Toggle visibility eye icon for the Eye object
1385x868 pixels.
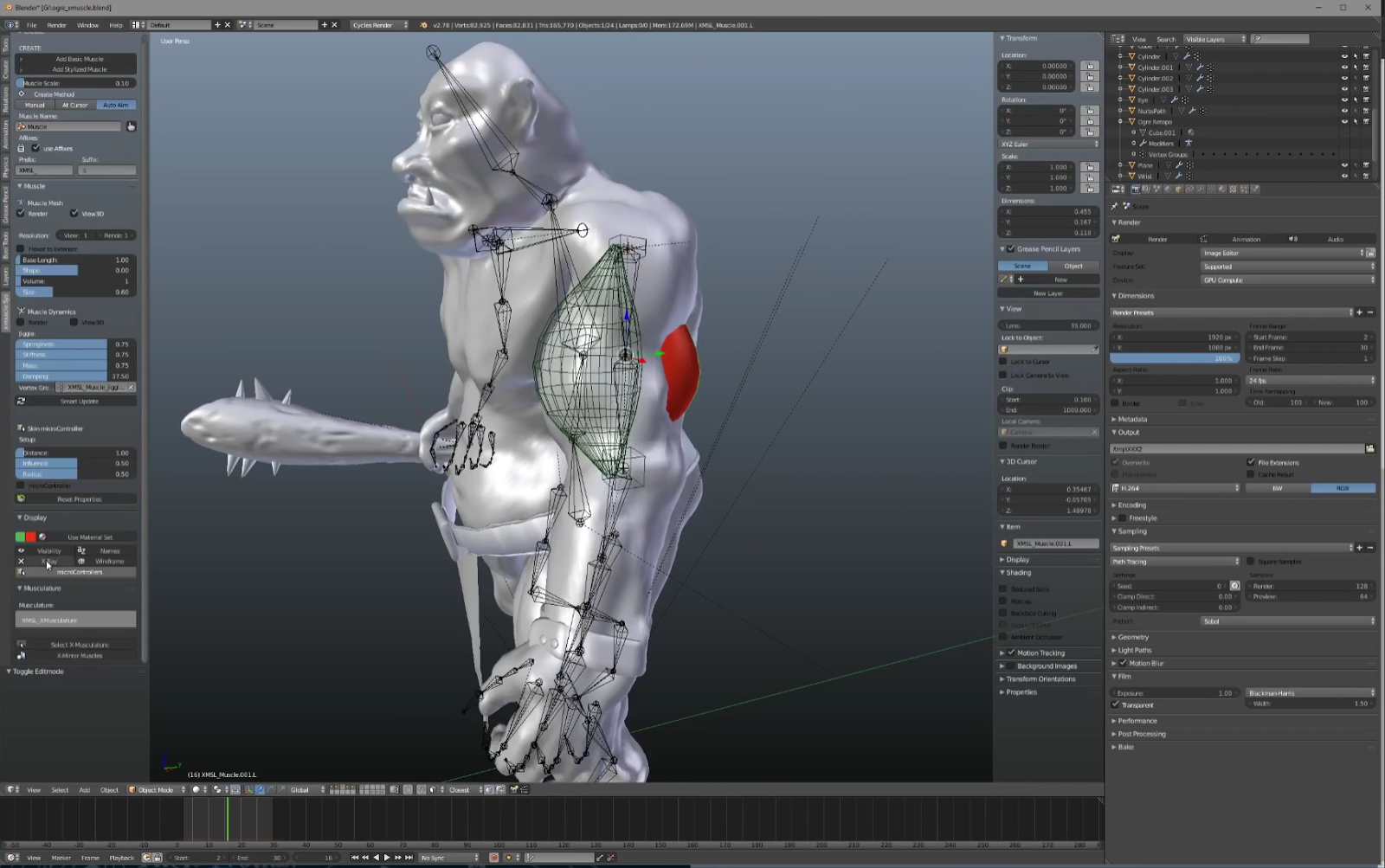pos(1345,98)
